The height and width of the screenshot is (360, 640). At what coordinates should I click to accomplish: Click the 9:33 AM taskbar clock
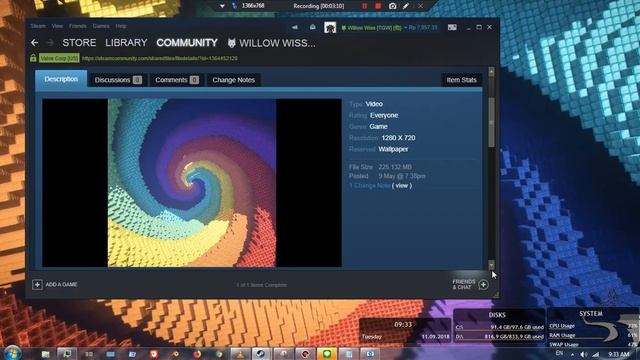click(619, 354)
